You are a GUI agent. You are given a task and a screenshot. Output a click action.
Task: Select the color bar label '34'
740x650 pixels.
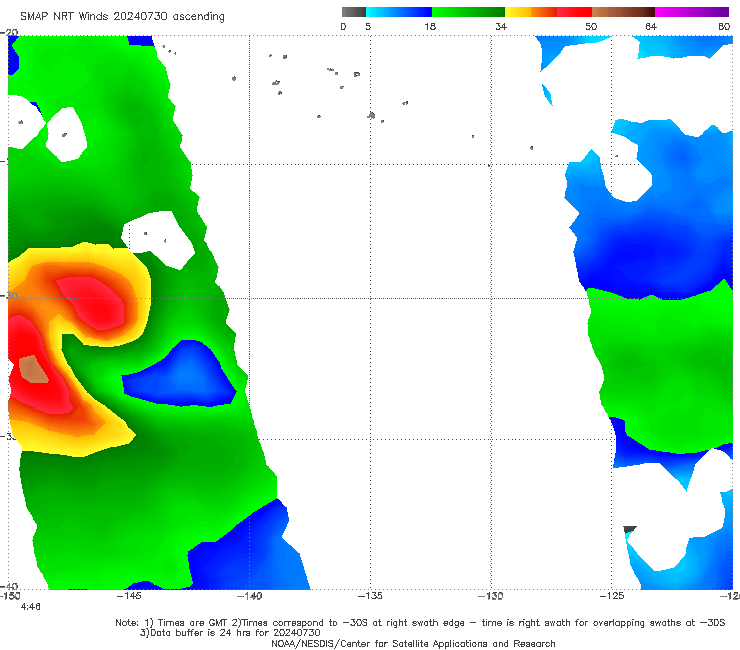[x=501, y=26]
